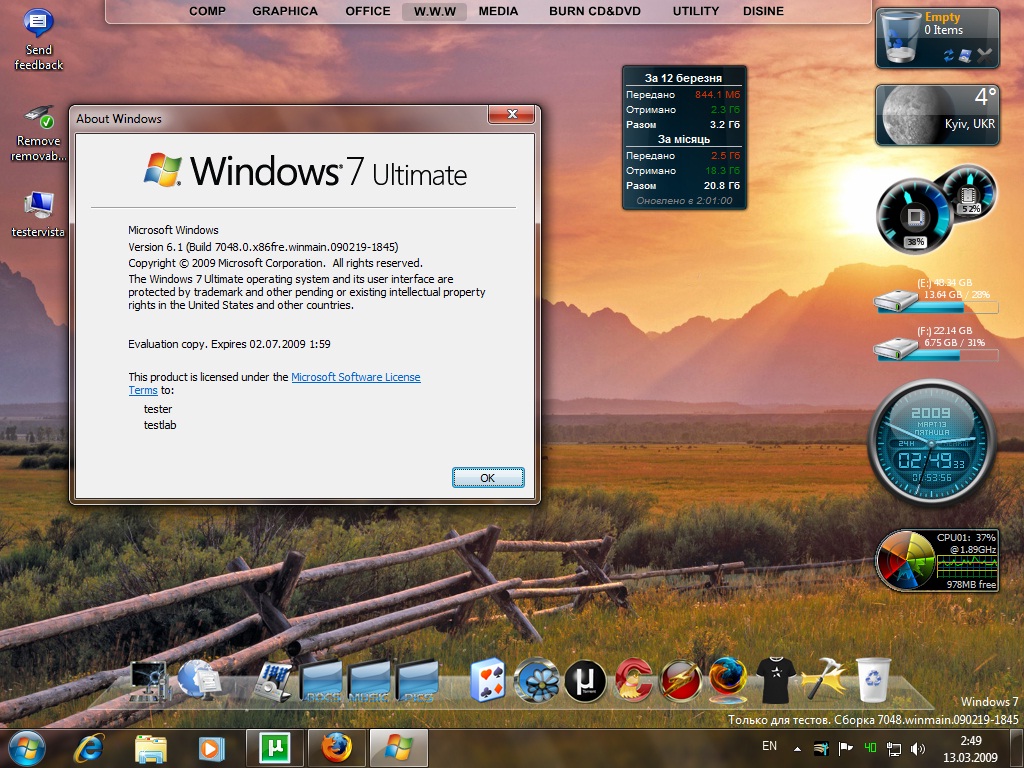Image resolution: width=1024 pixels, height=768 pixels.
Task: Click the EN language indicator
Action: coord(769,746)
